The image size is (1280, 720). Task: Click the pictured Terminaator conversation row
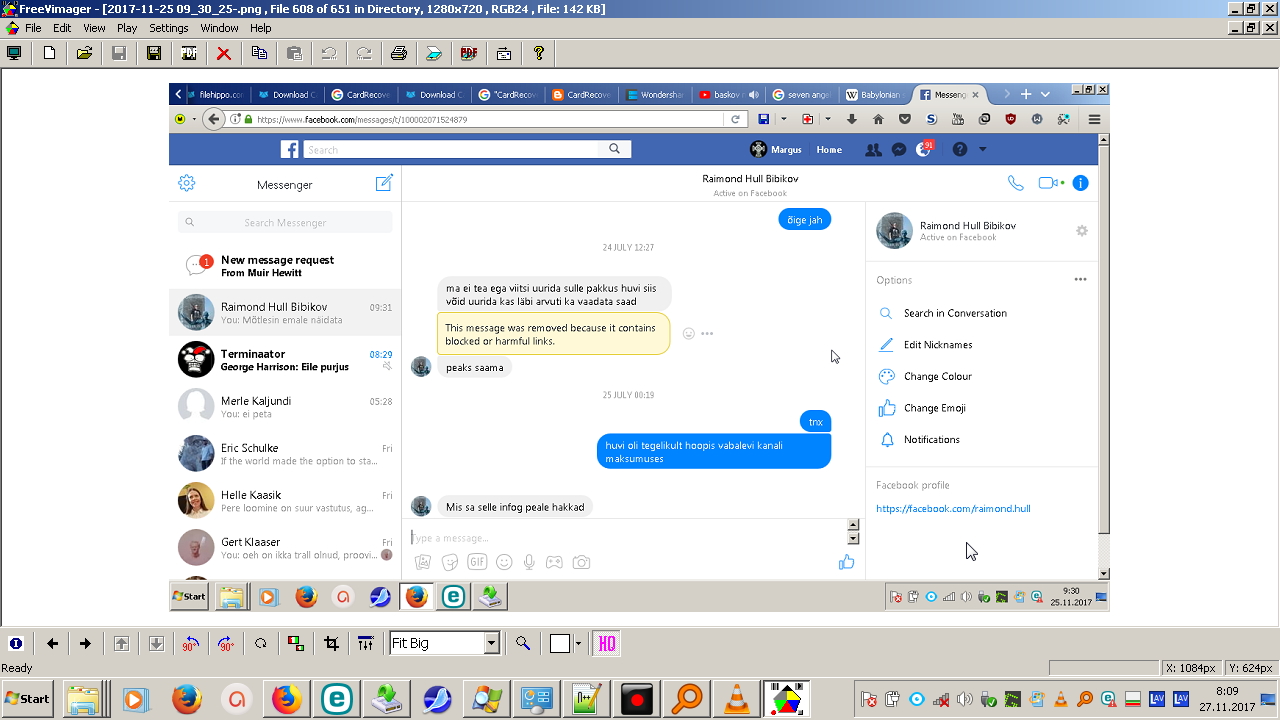[285, 359]
